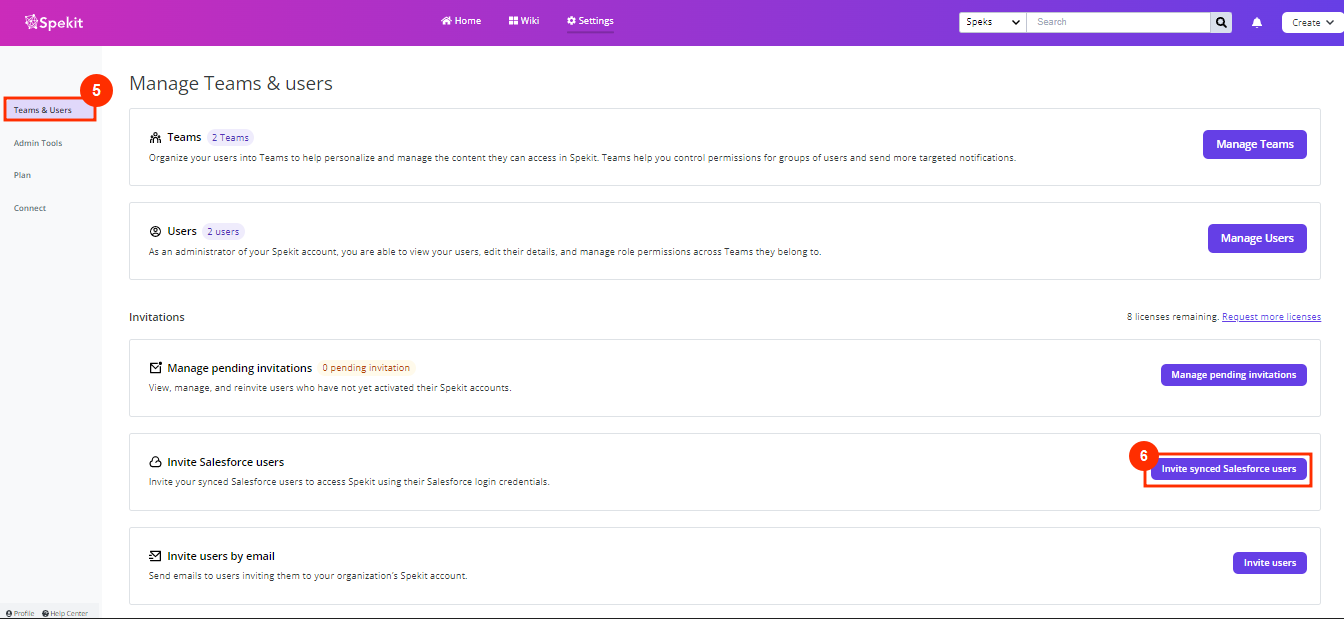
Task: Open the Plan section in the sidebar
Action: [22, 175]
